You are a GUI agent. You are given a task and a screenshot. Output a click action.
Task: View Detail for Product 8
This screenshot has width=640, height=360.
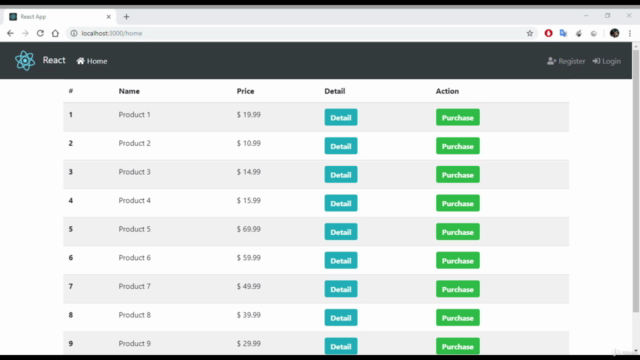341,318
